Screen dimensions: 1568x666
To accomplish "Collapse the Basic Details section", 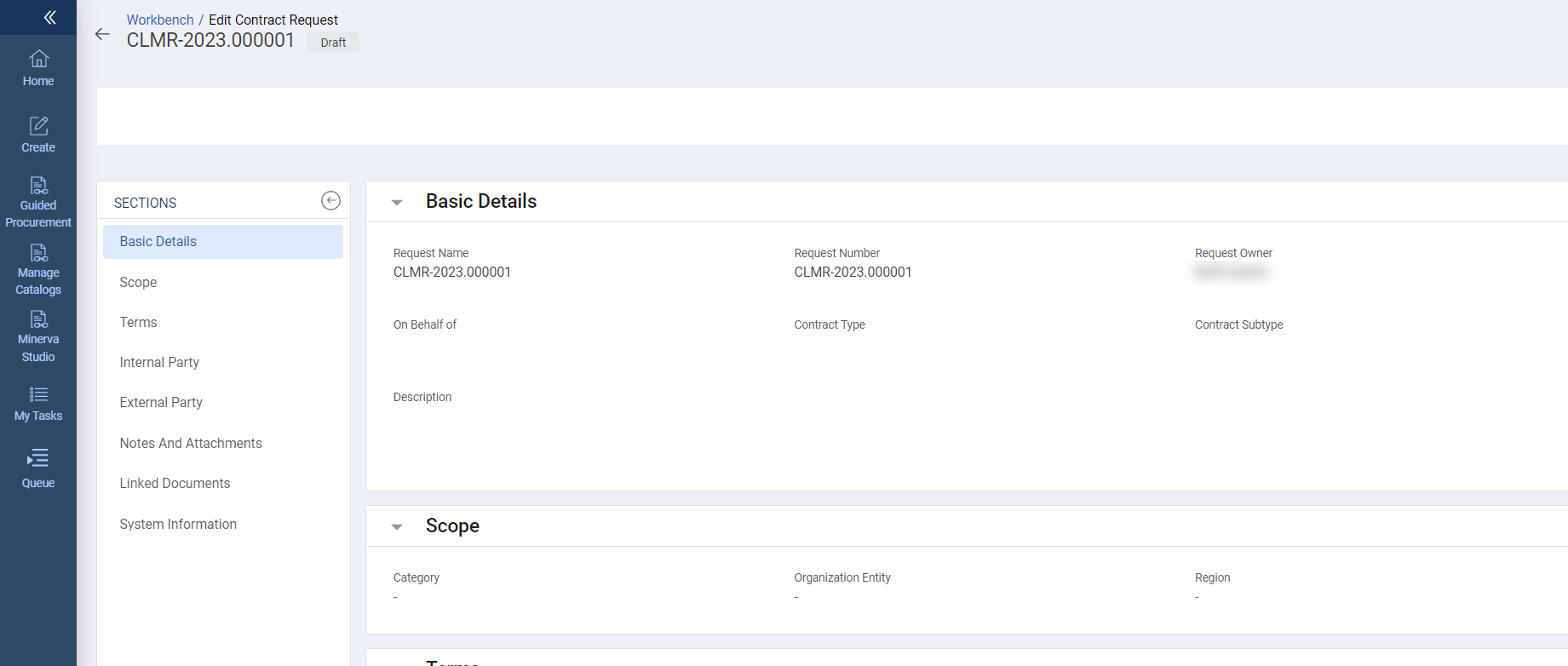I will pos(397,203).
